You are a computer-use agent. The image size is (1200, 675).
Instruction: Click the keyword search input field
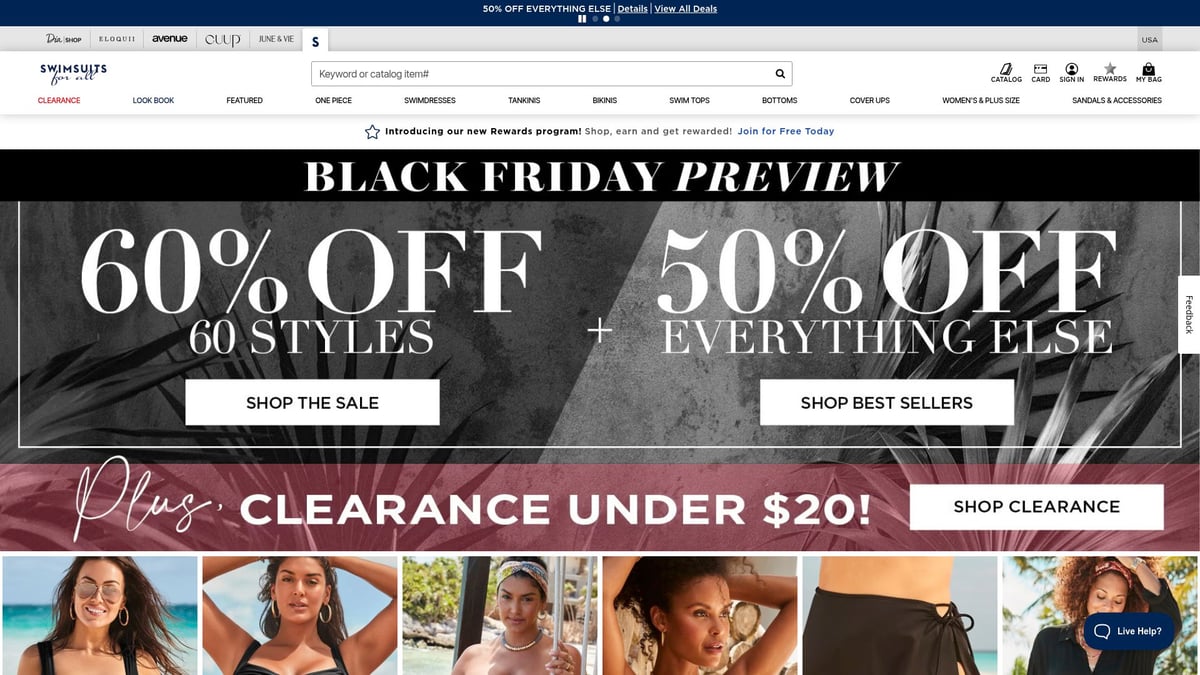[x=541, y=74]
